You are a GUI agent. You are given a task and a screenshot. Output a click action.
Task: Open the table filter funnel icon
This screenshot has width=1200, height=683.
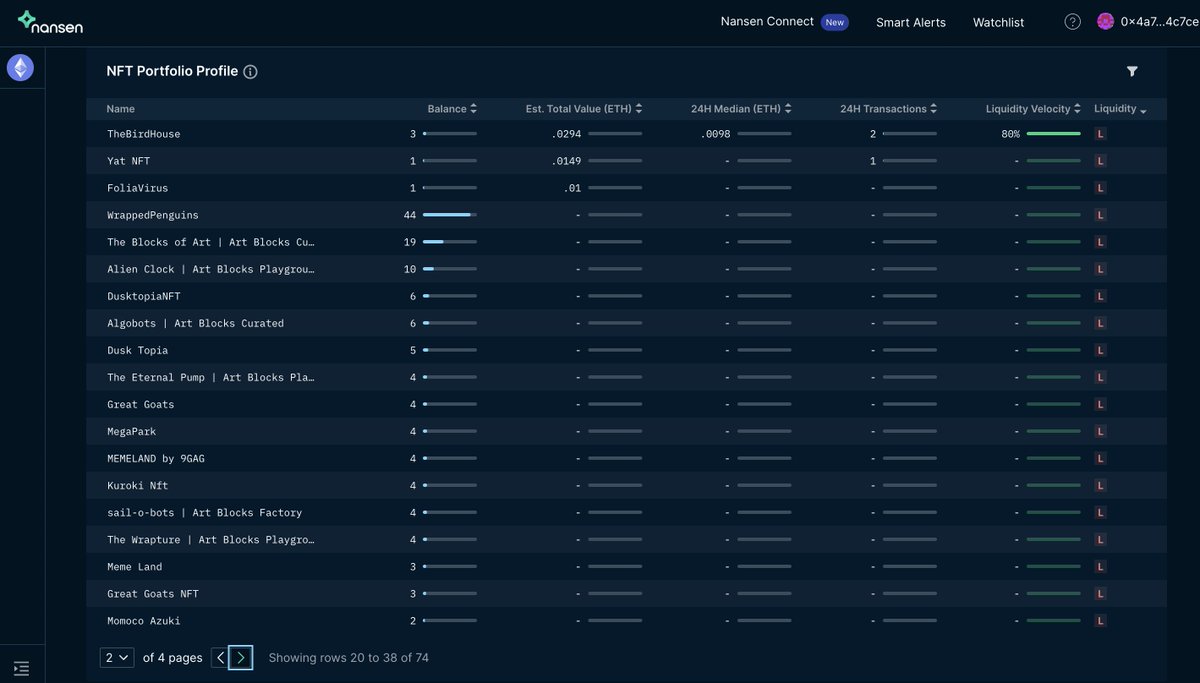coord(1132,71)
